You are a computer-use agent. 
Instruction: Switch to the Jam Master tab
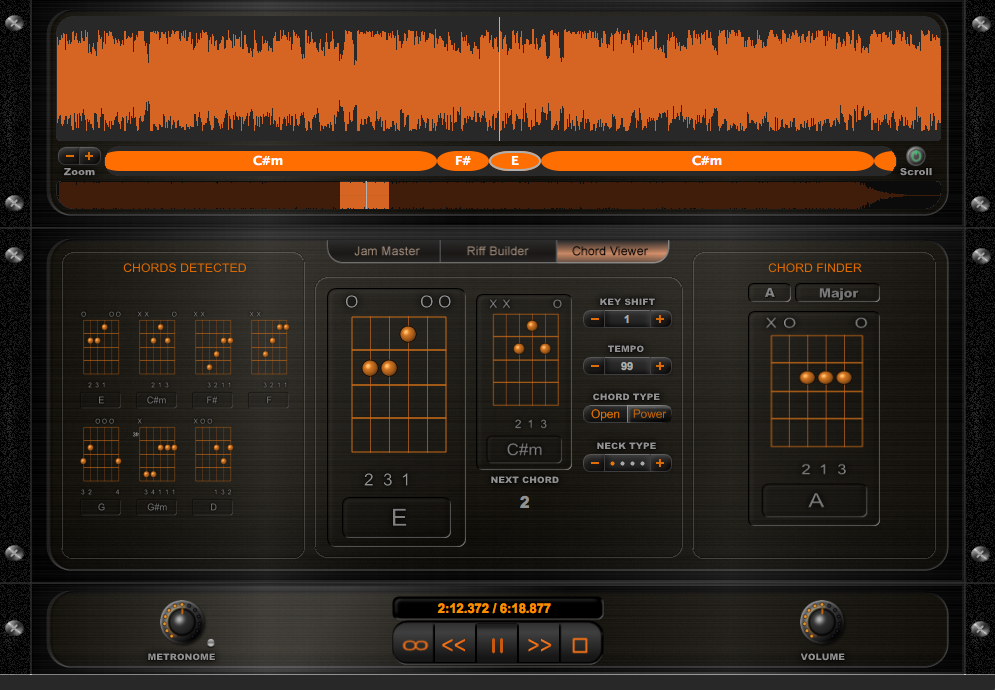click(x=383, y=251)
